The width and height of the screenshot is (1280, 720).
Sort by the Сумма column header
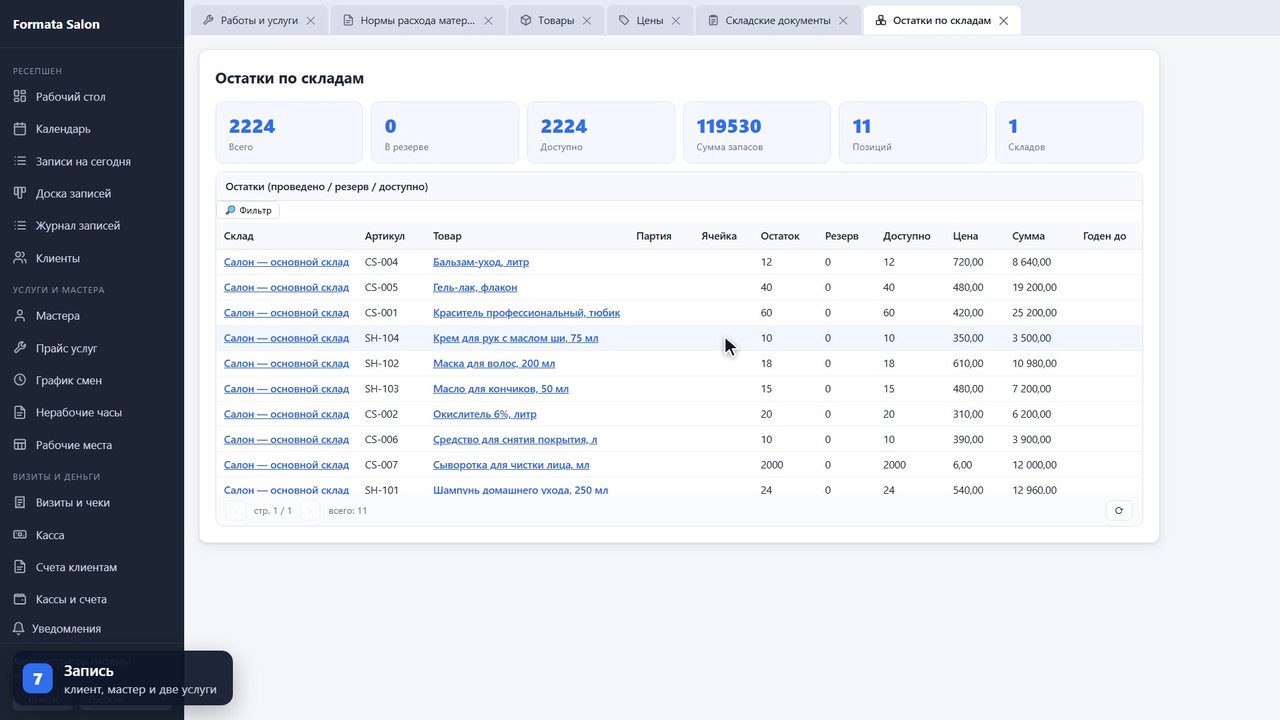[x=1028, y=236]
